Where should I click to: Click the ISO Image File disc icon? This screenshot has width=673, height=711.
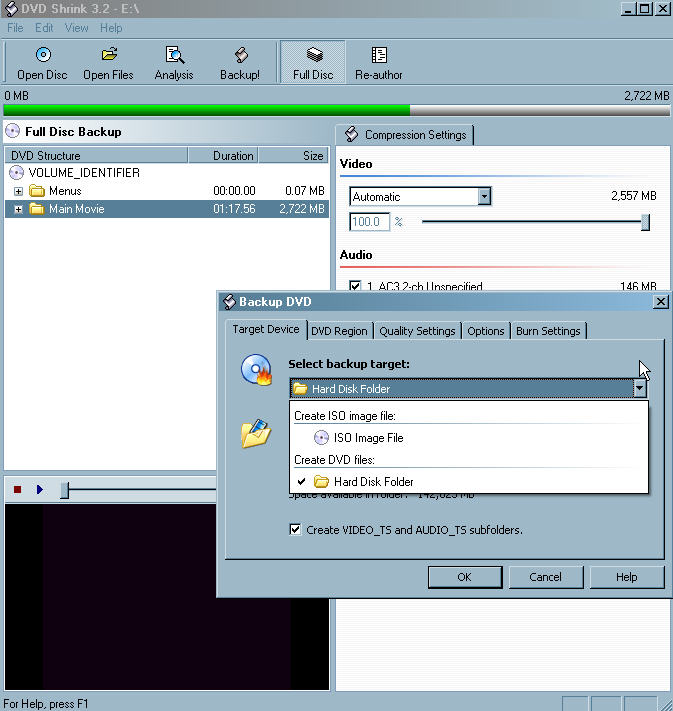(321, 438)
